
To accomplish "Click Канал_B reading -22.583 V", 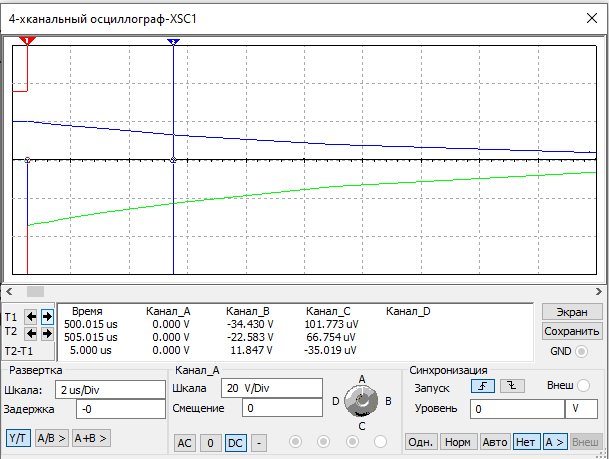I will 250,337.
